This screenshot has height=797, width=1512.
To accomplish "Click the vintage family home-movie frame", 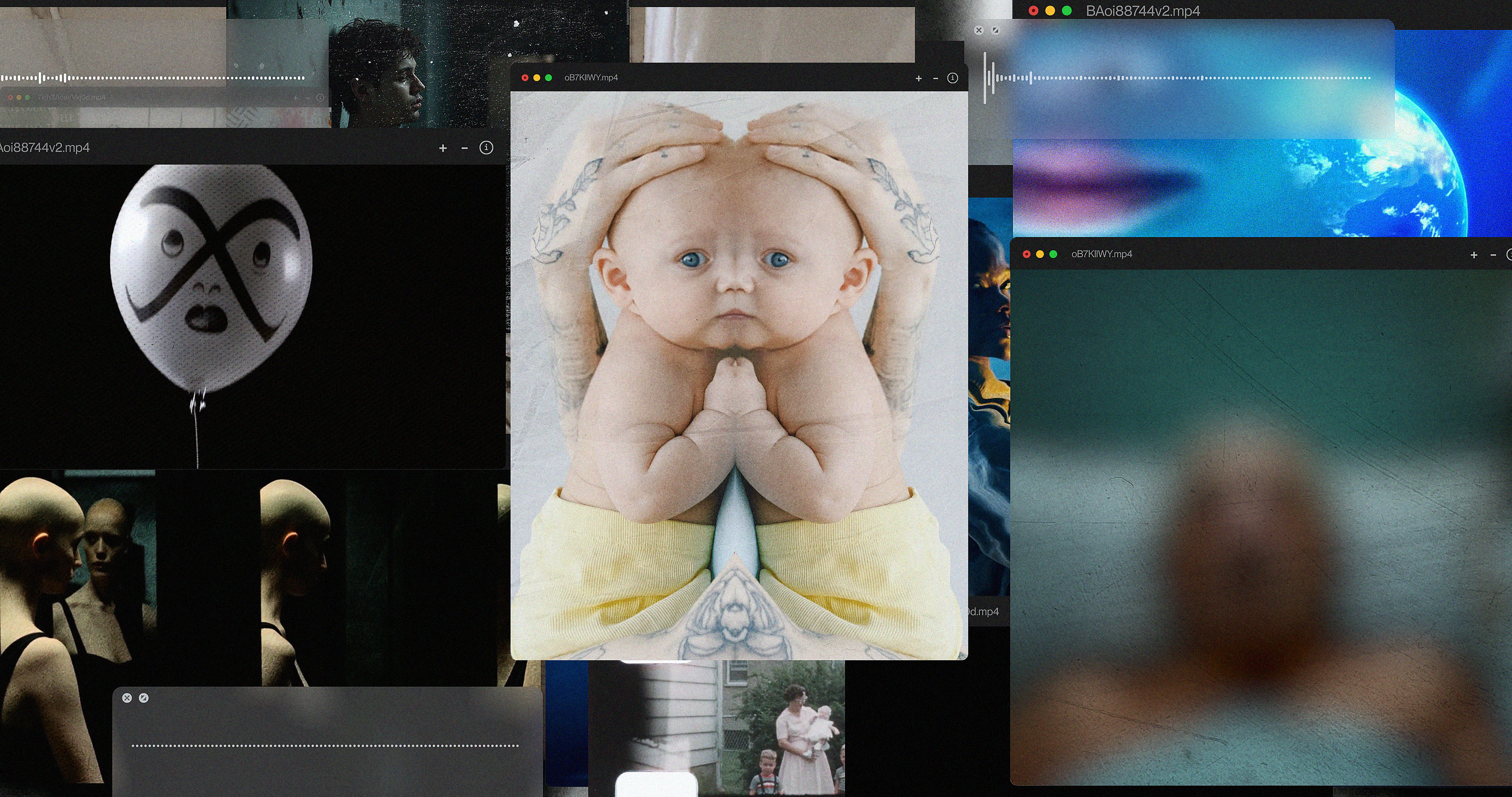I will pyautogui.click(x=717, y=728).
